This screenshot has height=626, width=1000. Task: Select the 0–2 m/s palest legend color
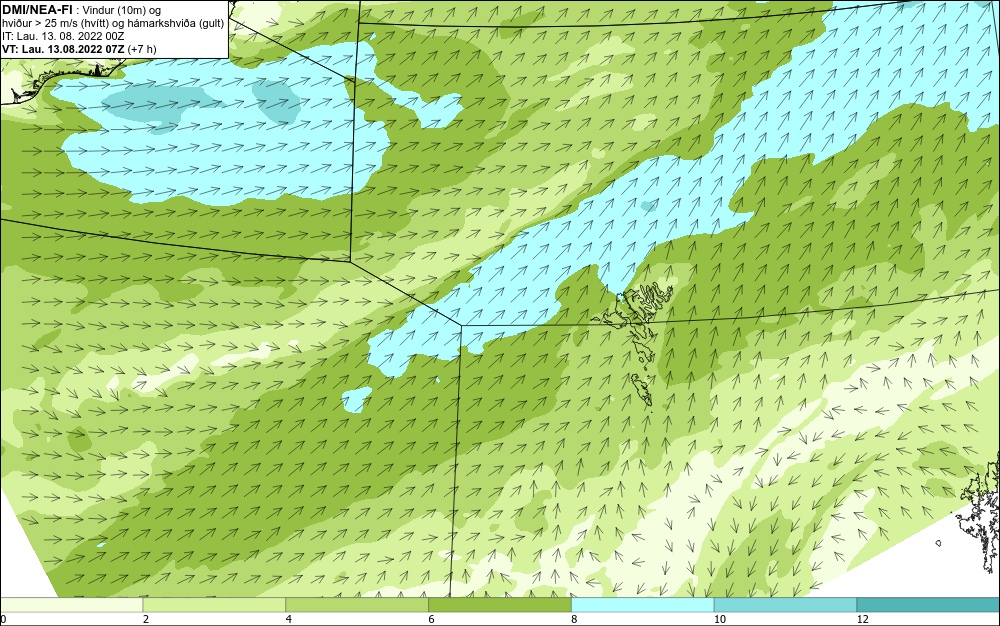[x=71, y=605]
